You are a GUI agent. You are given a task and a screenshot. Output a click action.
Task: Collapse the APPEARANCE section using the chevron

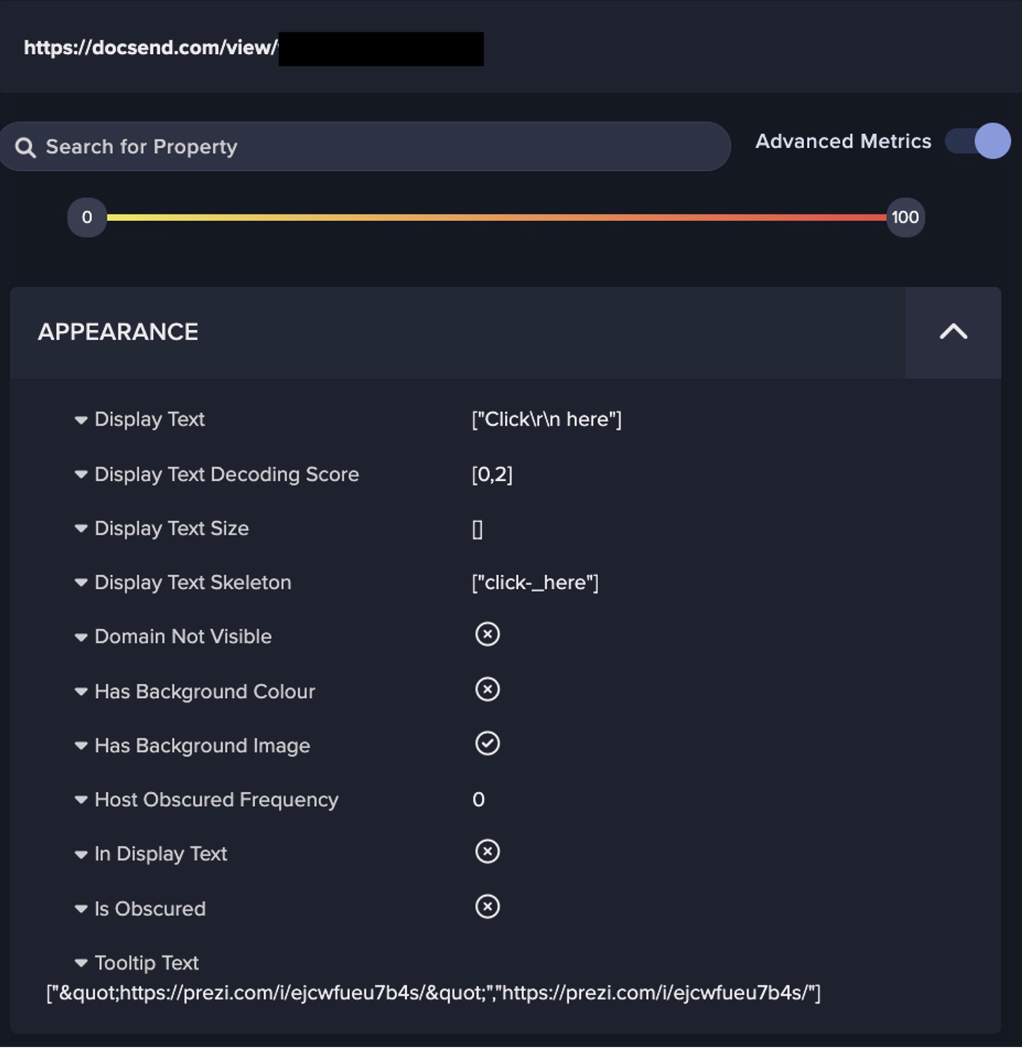pos(952,331)
